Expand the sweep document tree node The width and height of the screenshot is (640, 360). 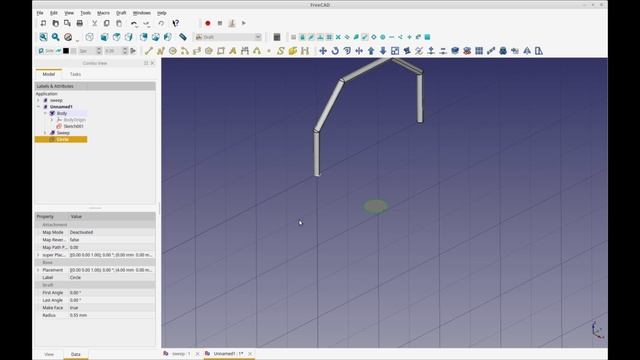point(38,100)
